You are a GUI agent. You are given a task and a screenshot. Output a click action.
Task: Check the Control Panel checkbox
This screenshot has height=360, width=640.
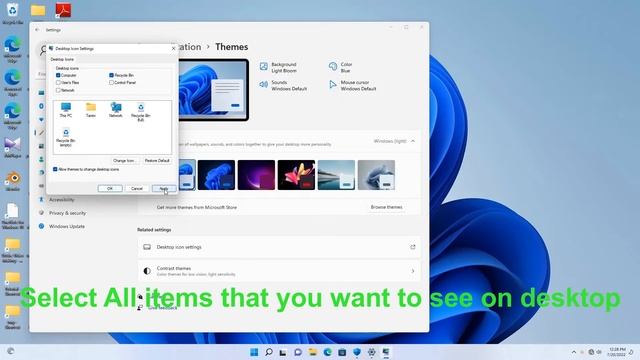click(111, 82)
